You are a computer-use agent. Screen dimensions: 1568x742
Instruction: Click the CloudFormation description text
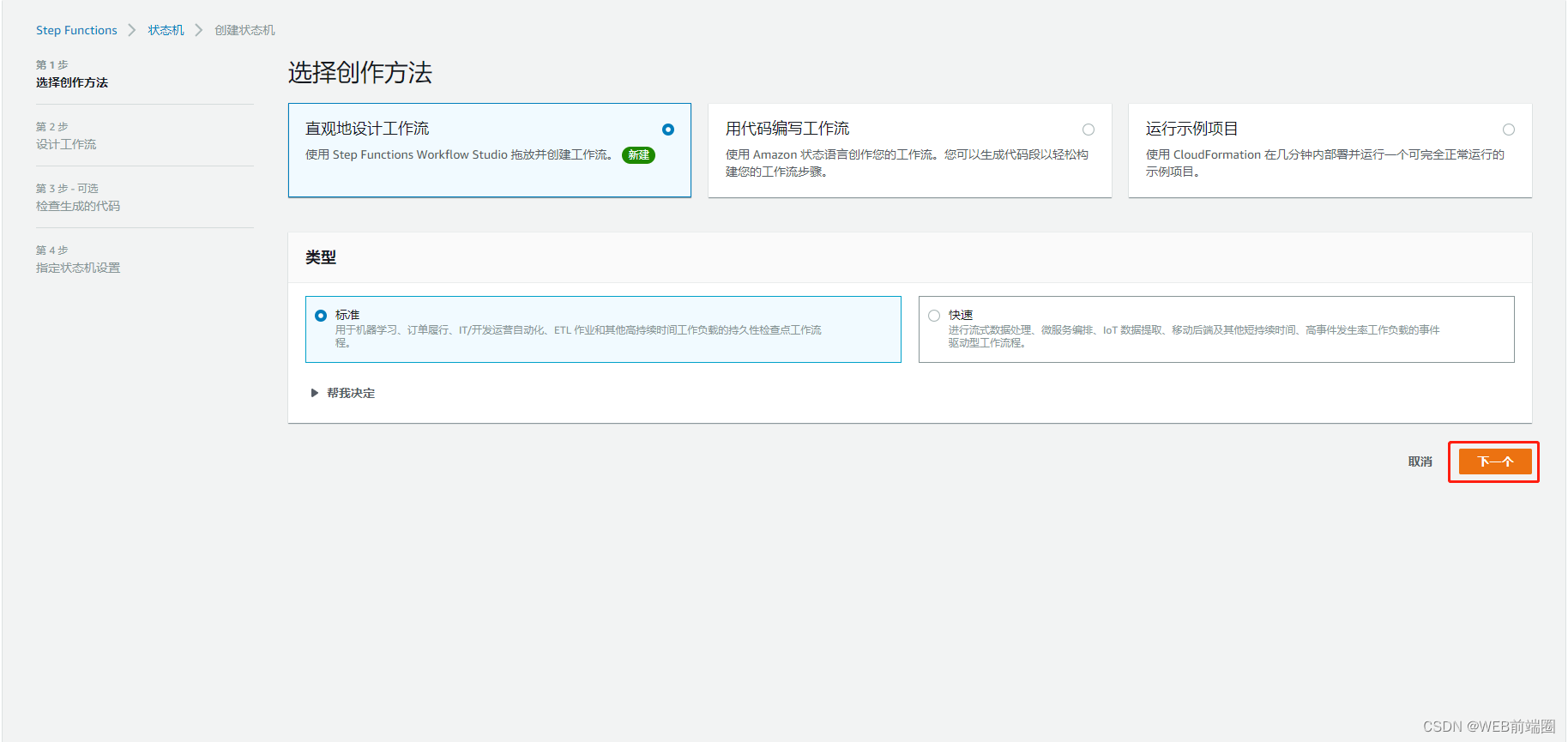[x=1325, y=163]
